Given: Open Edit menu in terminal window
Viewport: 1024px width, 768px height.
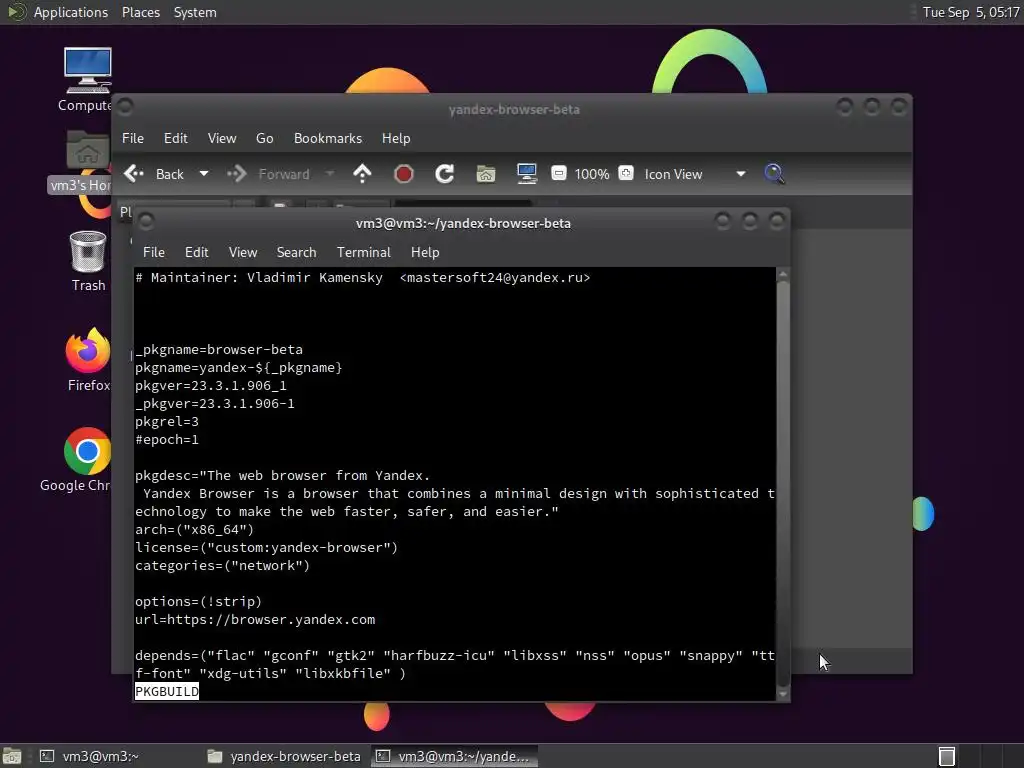Looking at the screenshot, I should click(x=197, y=252).
